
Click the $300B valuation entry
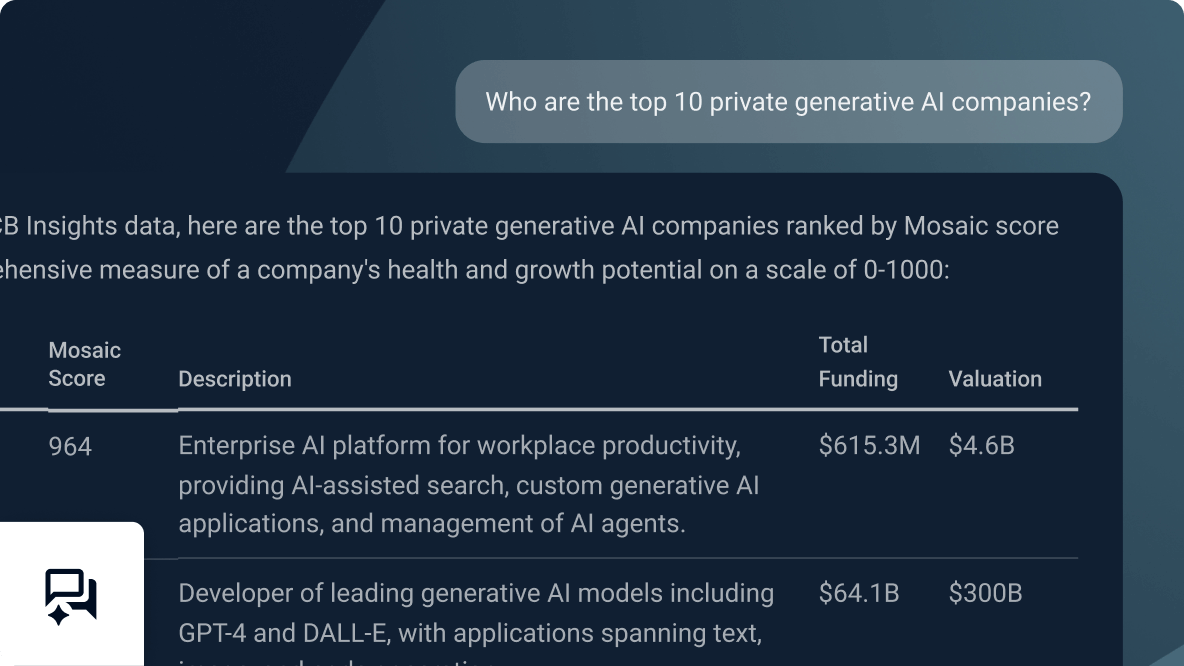click(987, 592)
